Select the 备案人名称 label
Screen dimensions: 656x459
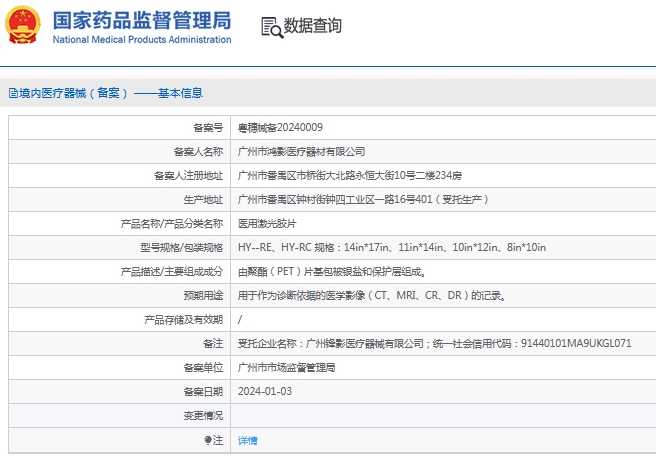pos(198,151)
